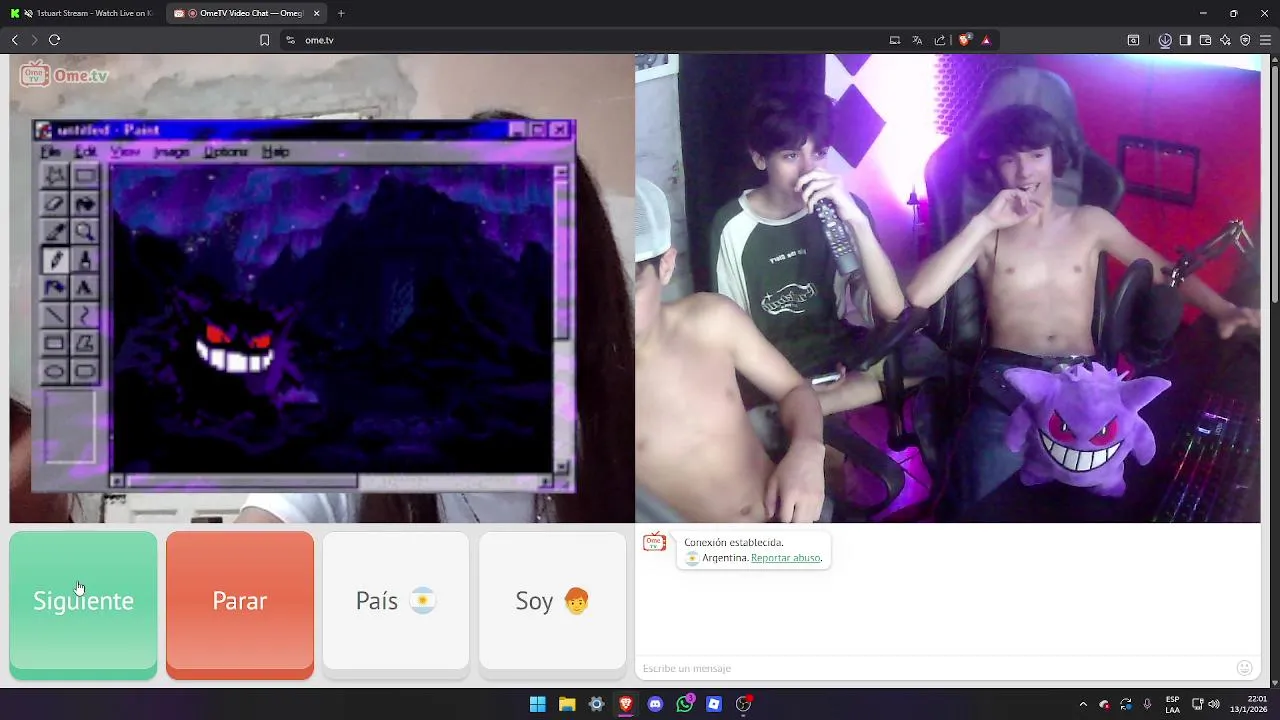Image resolution: width=1280 pixels, height=720 pixels.
Task: Close the OmeTV Video Chat tab
Action: click(x=317, y=13)
